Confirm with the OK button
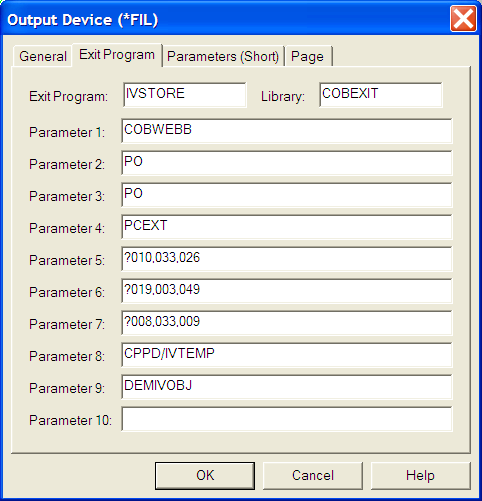Image resolution: width=482 pixels, height=501 pixels. pyautogui.click(x=205, y=476)
